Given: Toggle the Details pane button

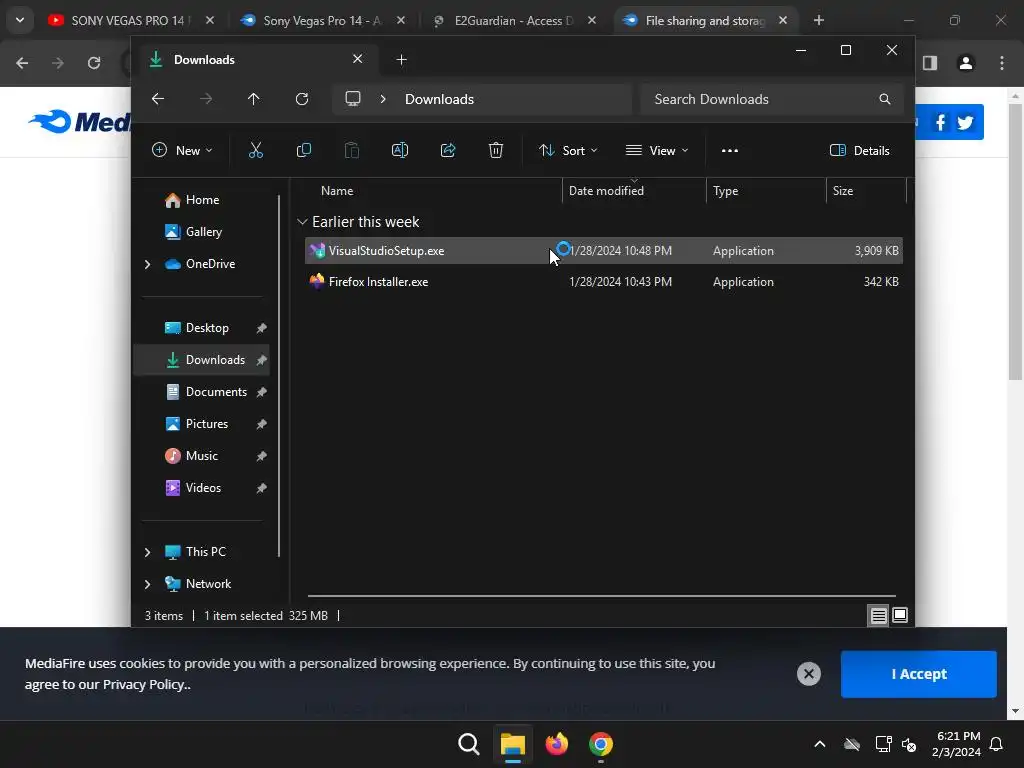Looking at the screenshot, I should pyautogui.click(x=859, y=151).
